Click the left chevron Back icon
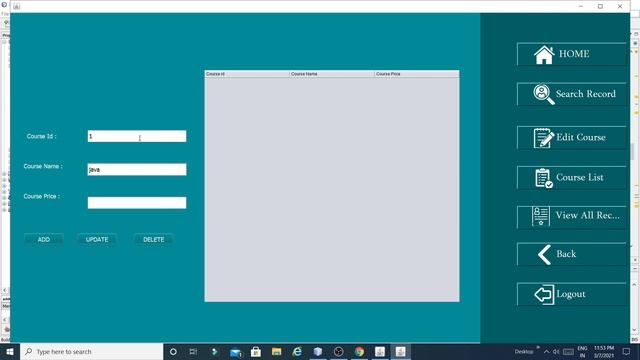 click(x=544, y=255)
